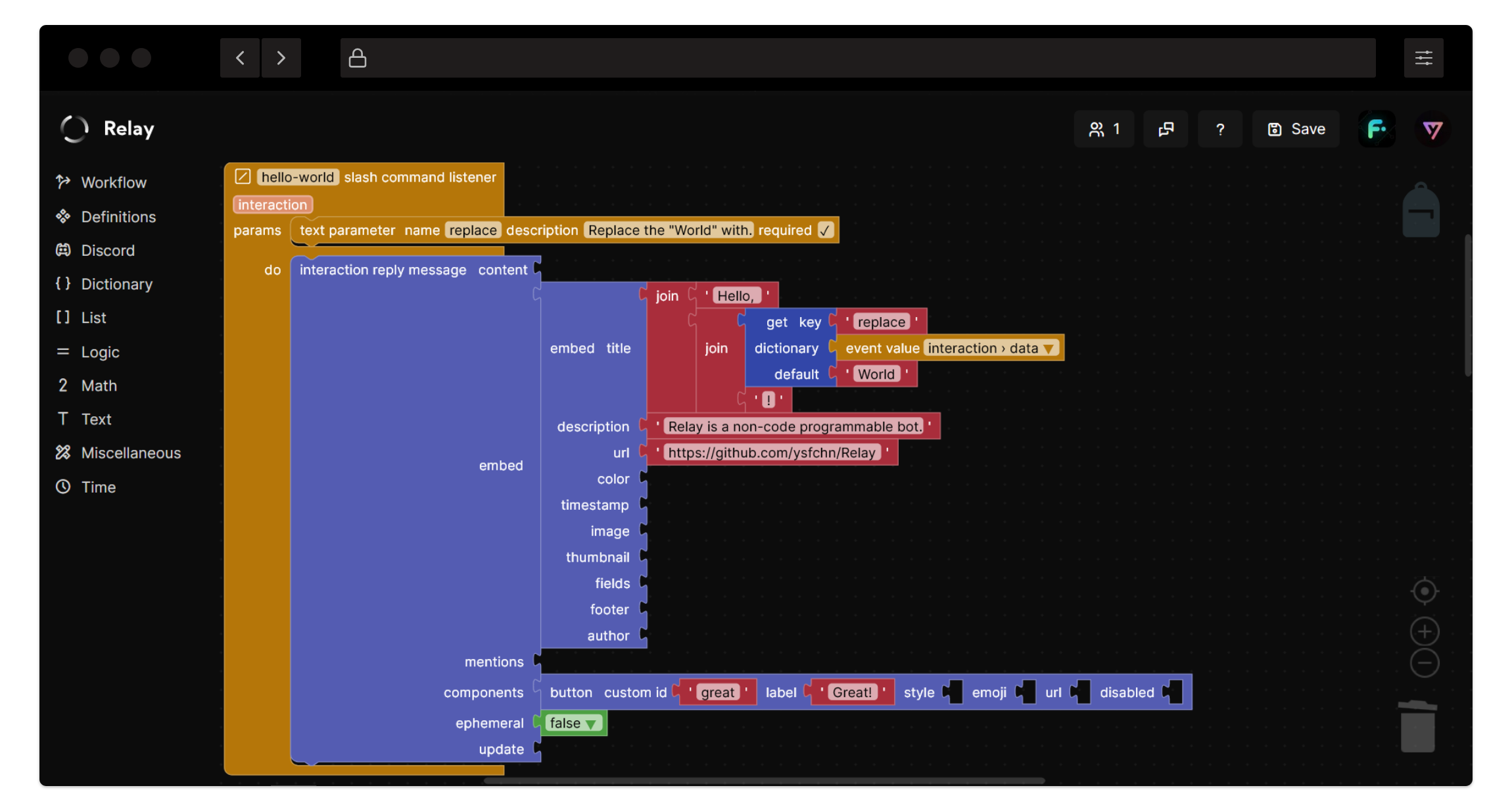
Task: Center workspace with the crosshair icon
Action: coord(1425,591)
